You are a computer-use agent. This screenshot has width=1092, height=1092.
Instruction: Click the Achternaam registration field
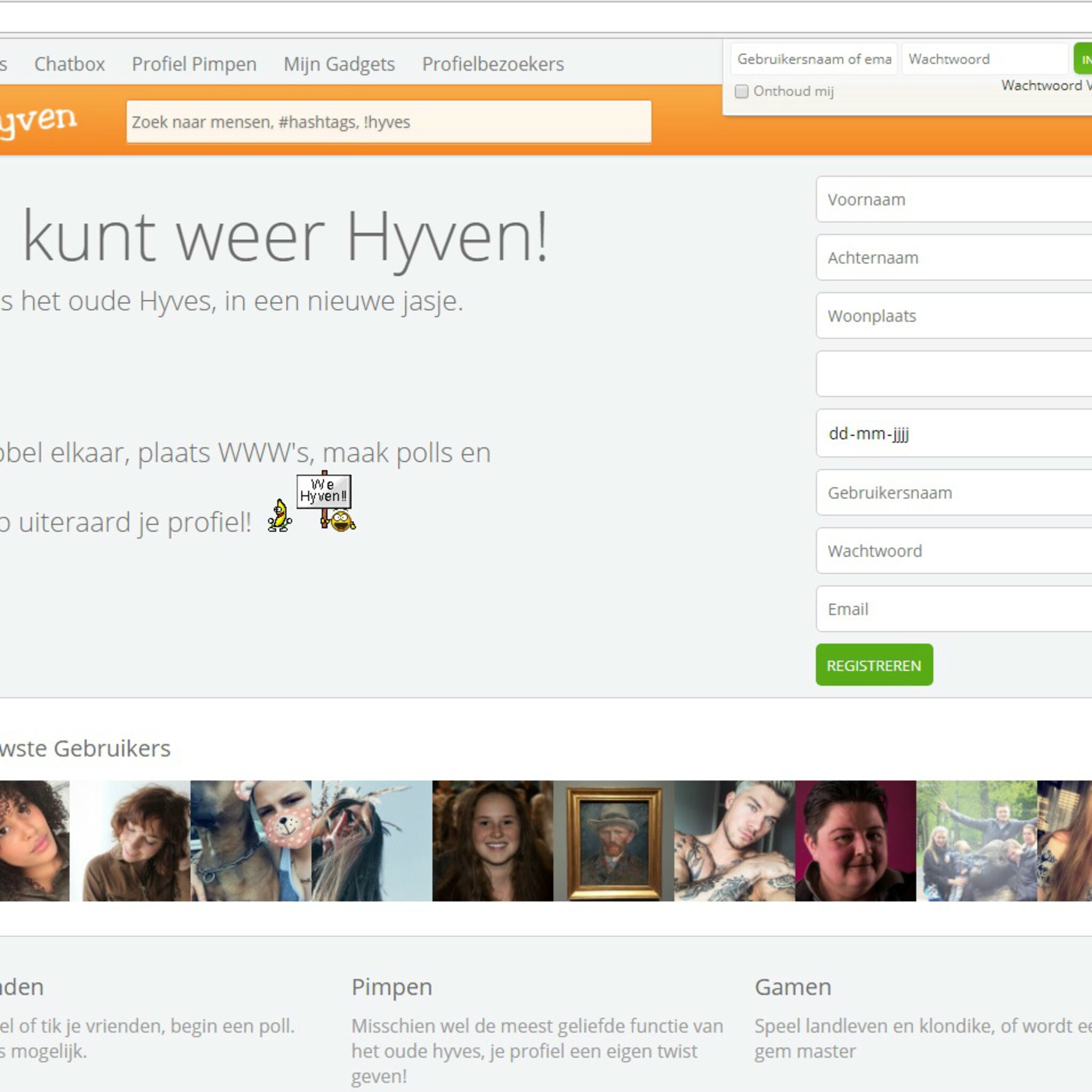[954, 258]
